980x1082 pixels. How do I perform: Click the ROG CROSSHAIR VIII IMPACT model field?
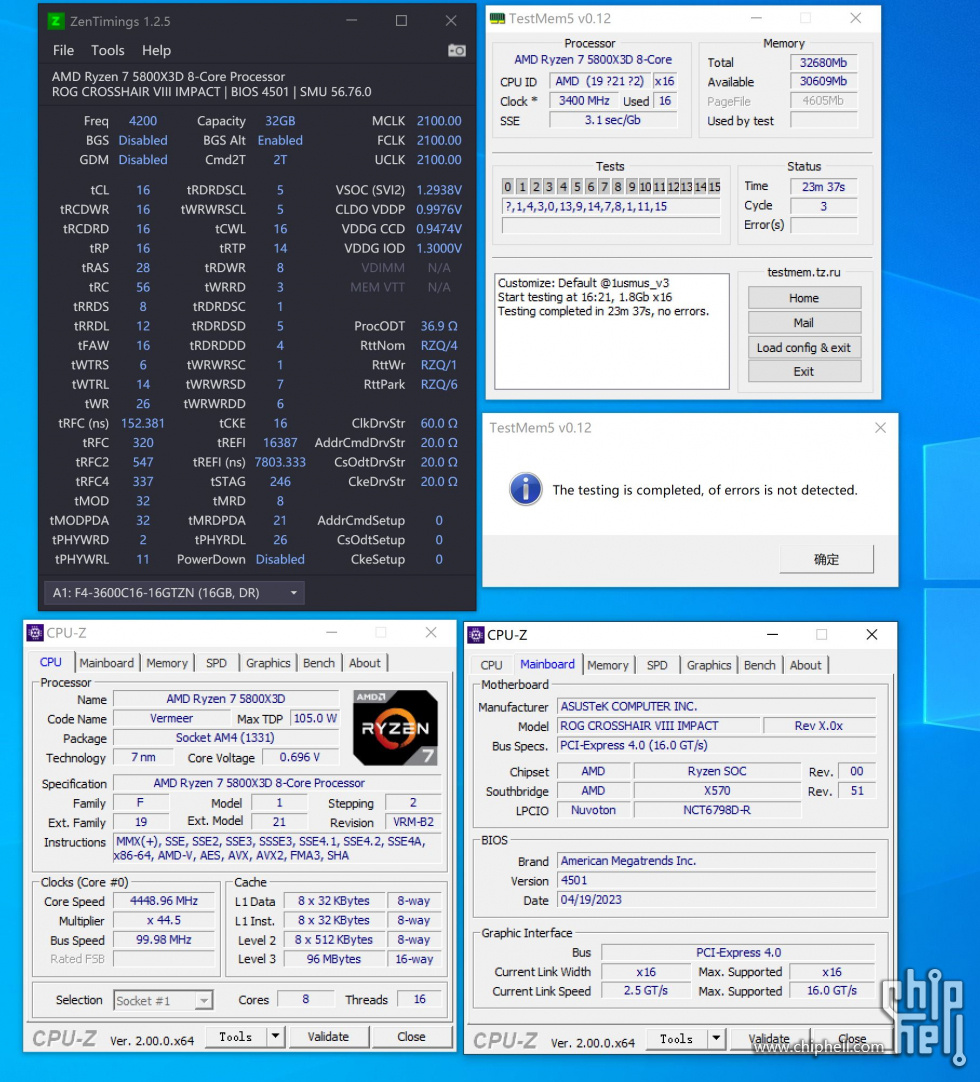(x=658, y=725)
